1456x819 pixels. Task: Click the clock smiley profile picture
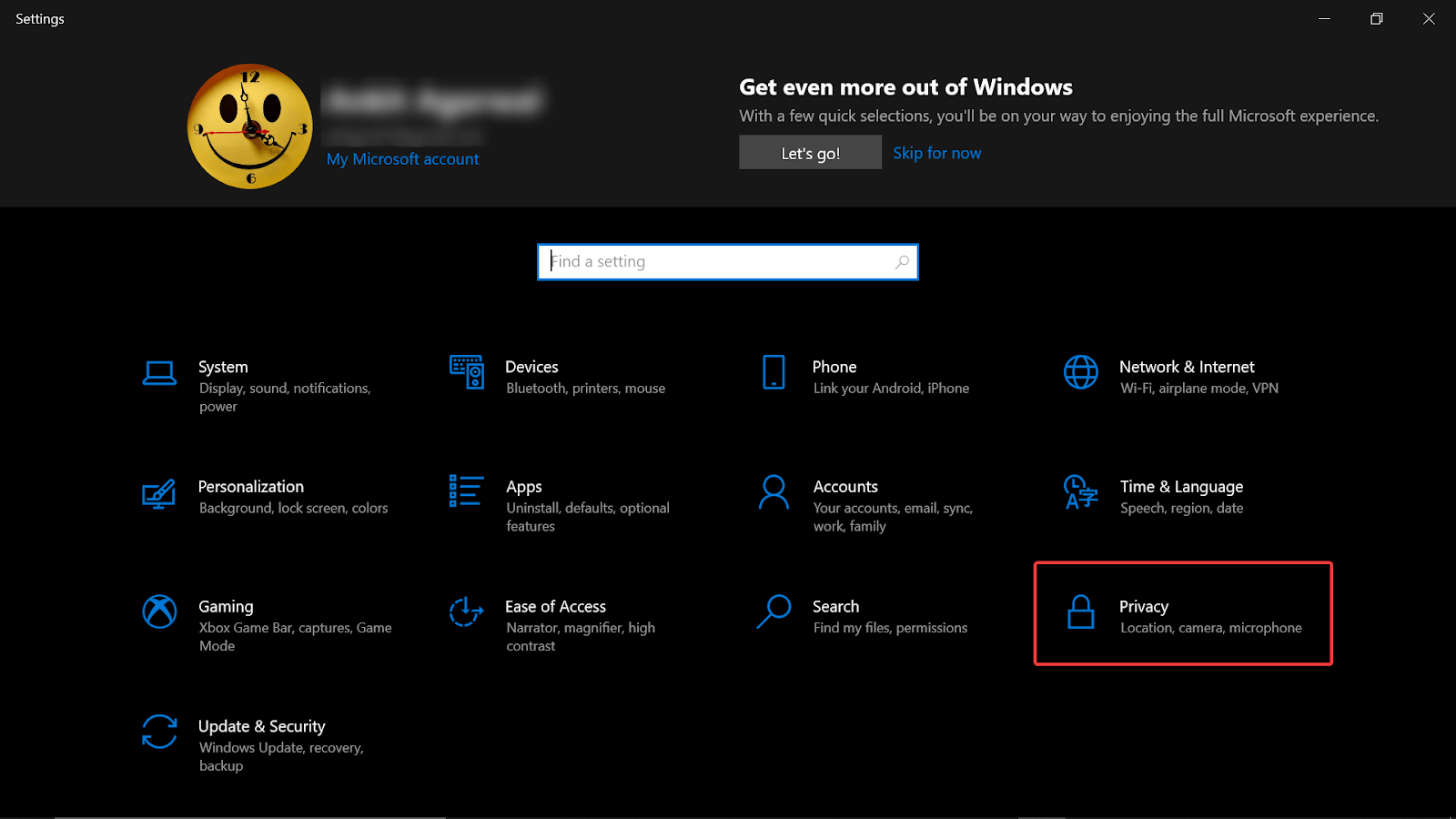250,126
